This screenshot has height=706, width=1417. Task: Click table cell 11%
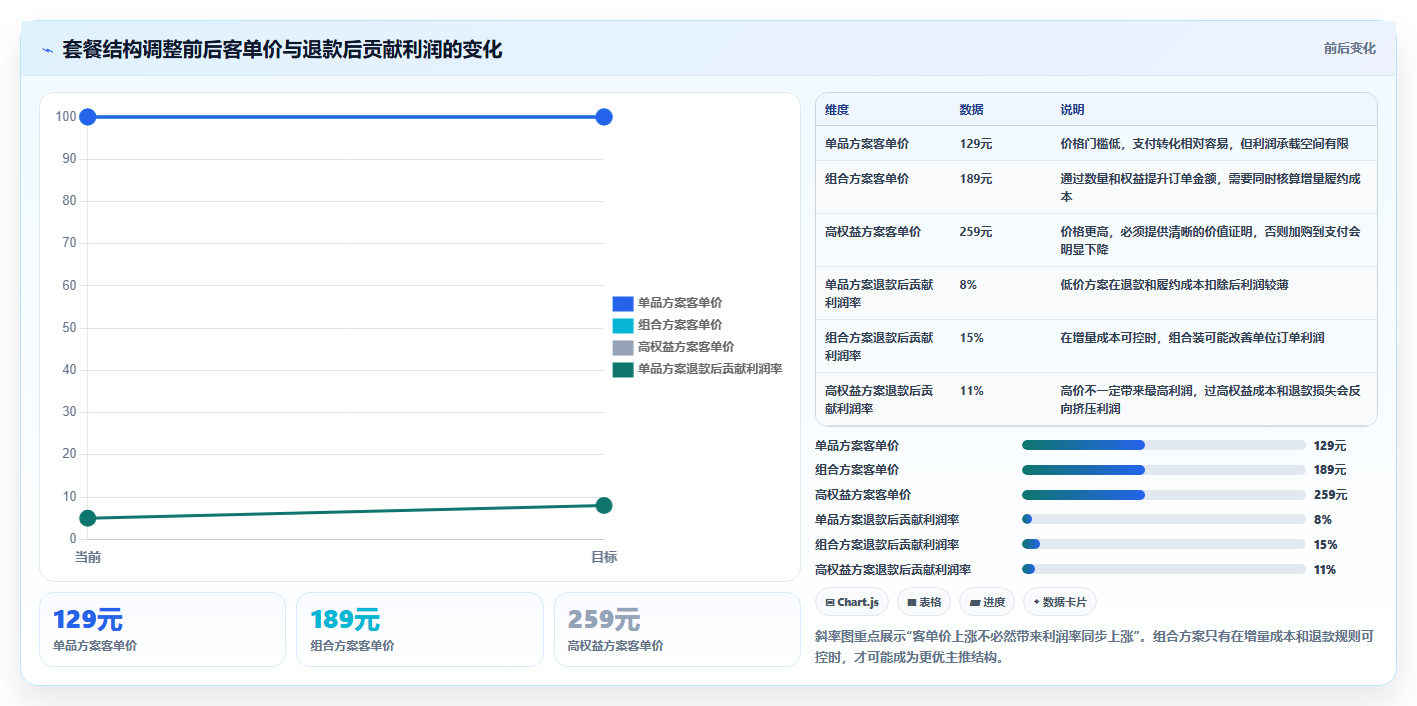point(971,391)
